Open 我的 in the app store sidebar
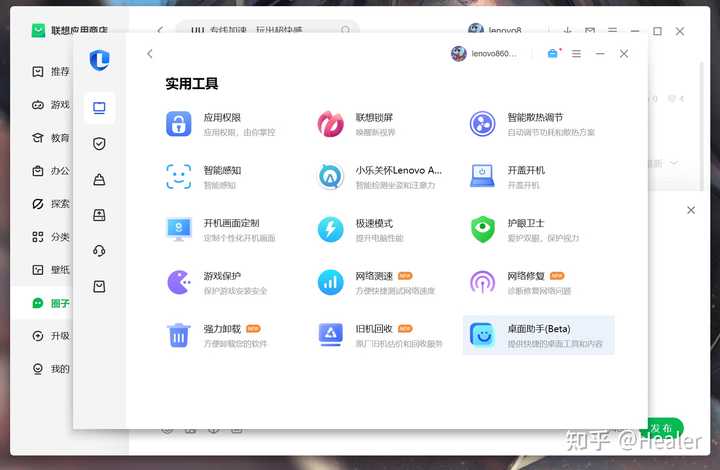The image size is (720, 470). (x=51, y=369)
